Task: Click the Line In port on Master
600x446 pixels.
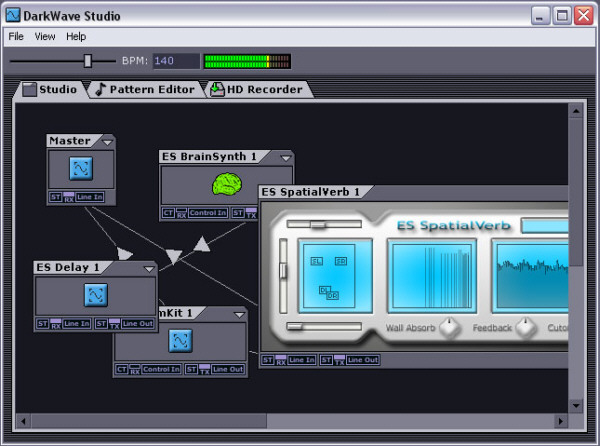Action: [x=89, y=197]
